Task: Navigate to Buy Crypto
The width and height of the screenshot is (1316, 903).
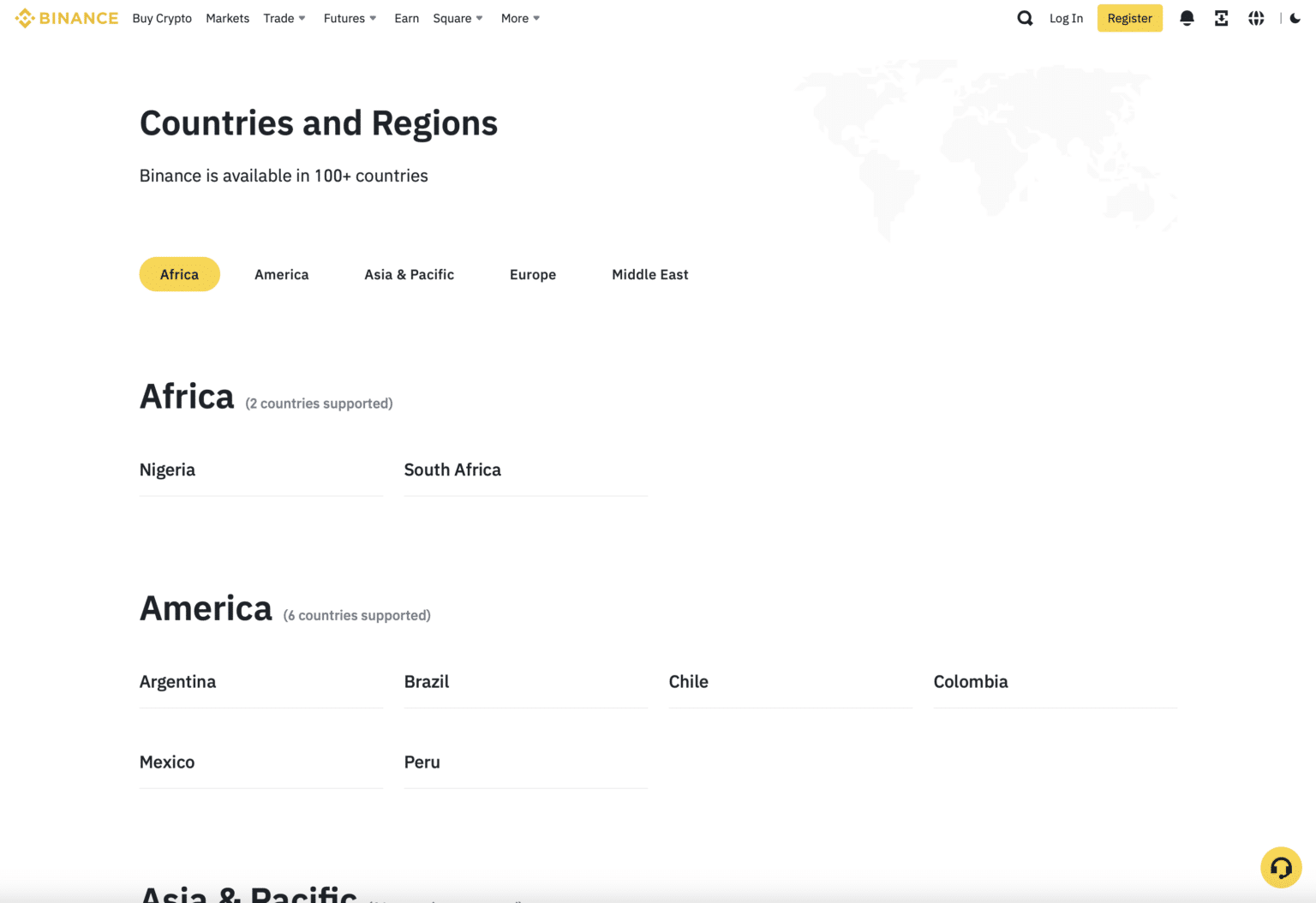Action: [162, 18]
